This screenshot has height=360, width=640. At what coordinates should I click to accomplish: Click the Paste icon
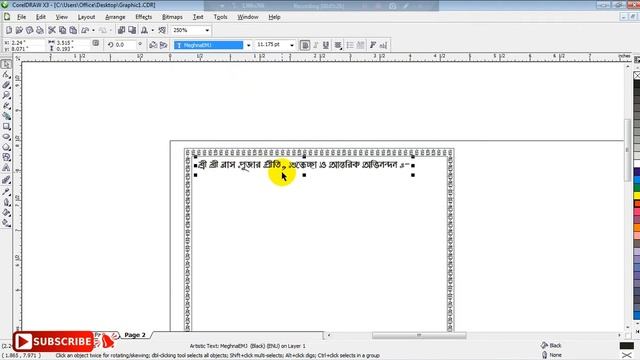[73, 30]
